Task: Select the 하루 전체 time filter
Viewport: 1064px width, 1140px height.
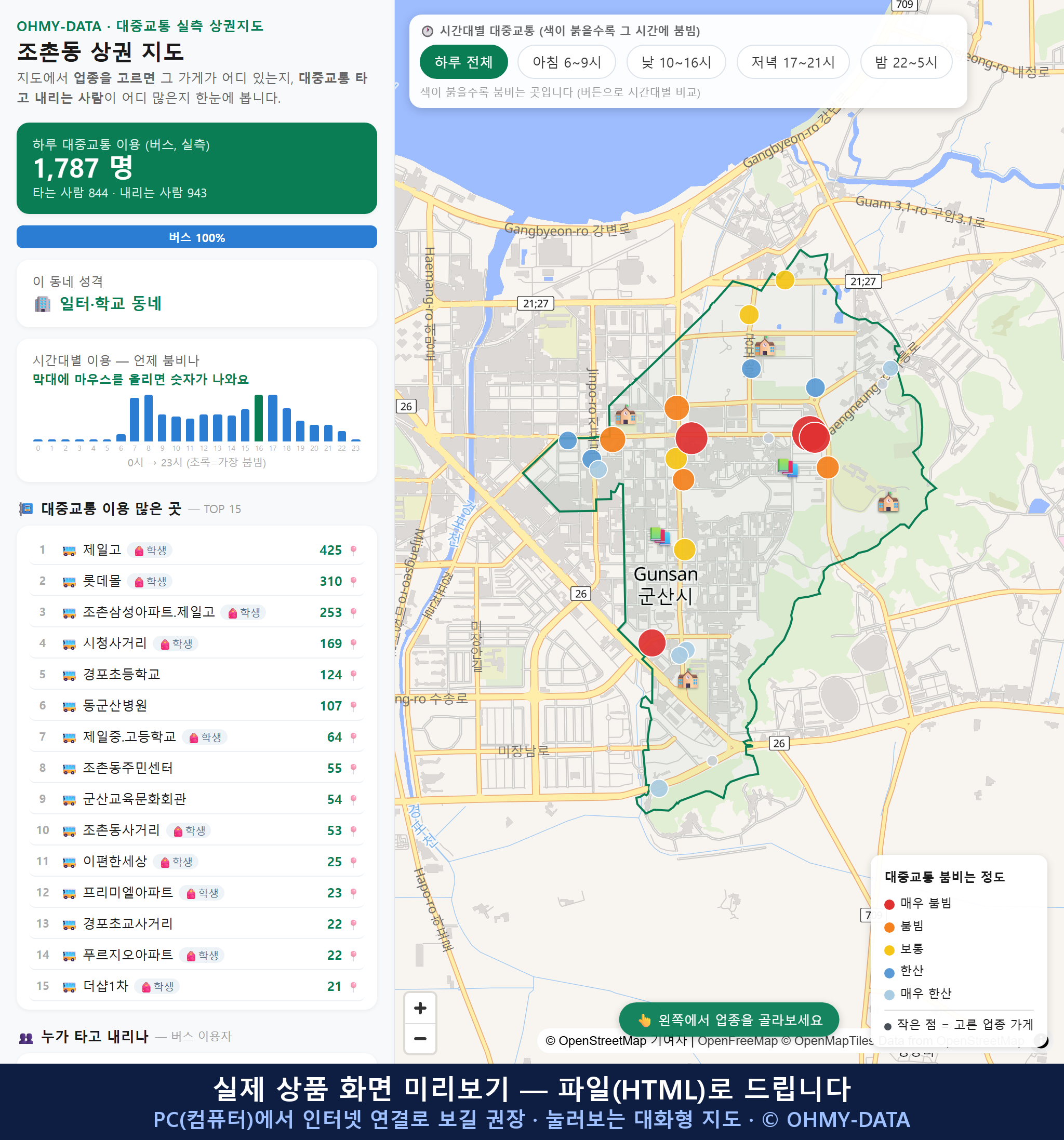Action: click(463, 62)
